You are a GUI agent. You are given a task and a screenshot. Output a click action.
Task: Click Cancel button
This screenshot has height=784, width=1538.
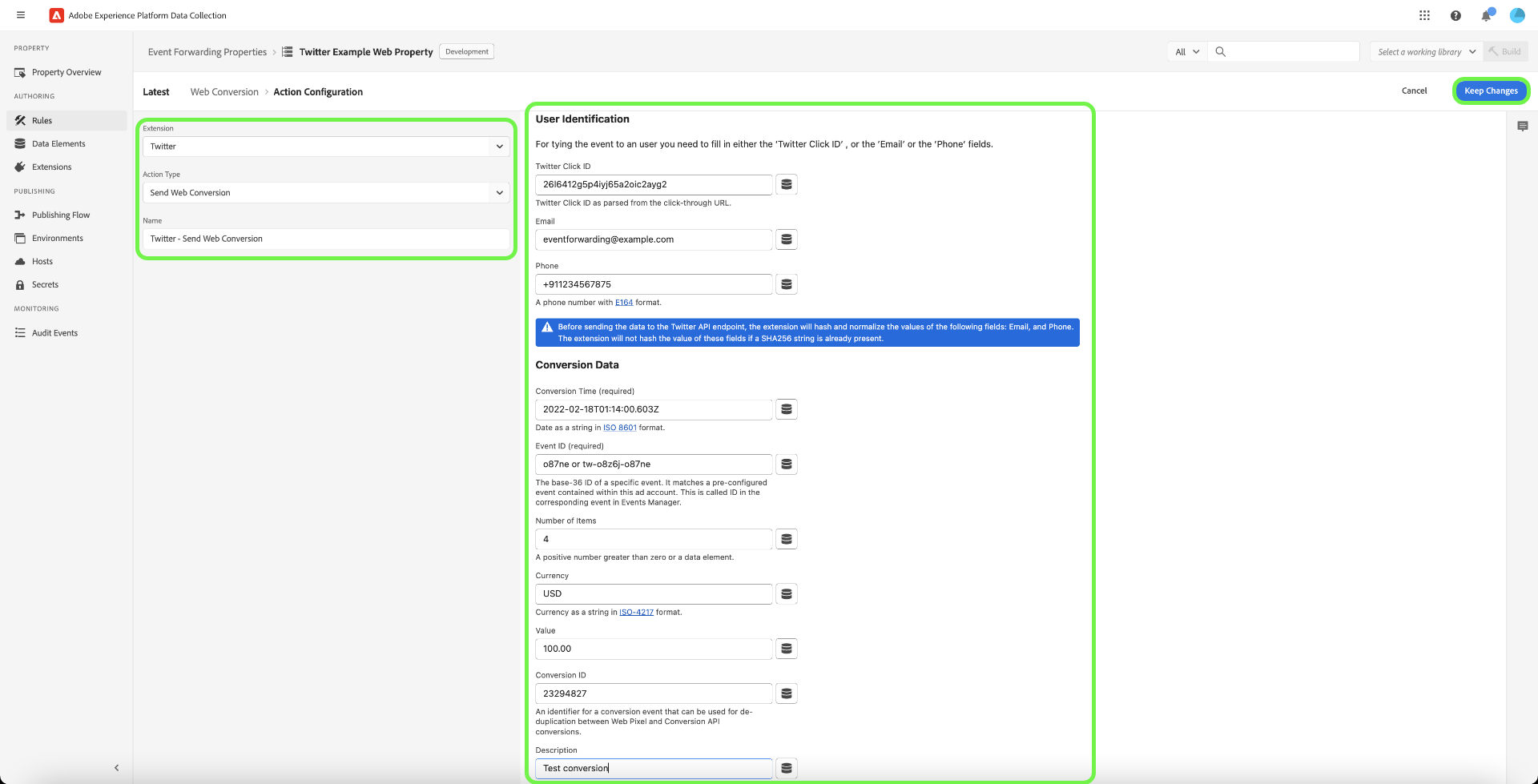(1414, 91)
